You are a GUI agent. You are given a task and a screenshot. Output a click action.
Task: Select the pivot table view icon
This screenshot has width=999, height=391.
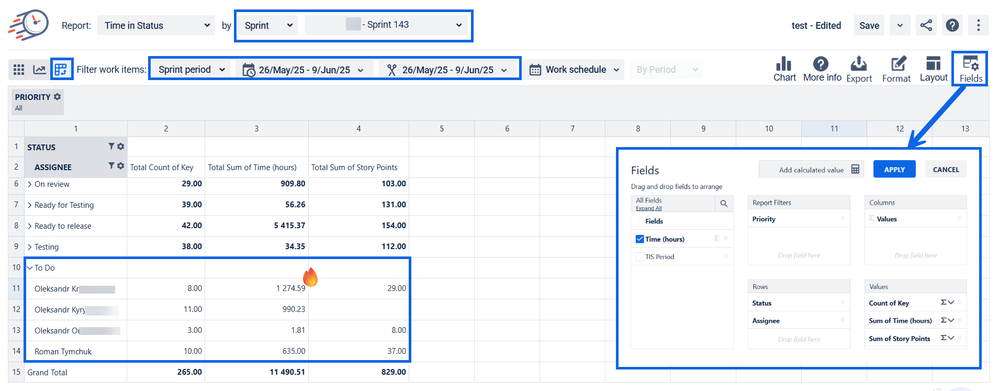point(61,69)
